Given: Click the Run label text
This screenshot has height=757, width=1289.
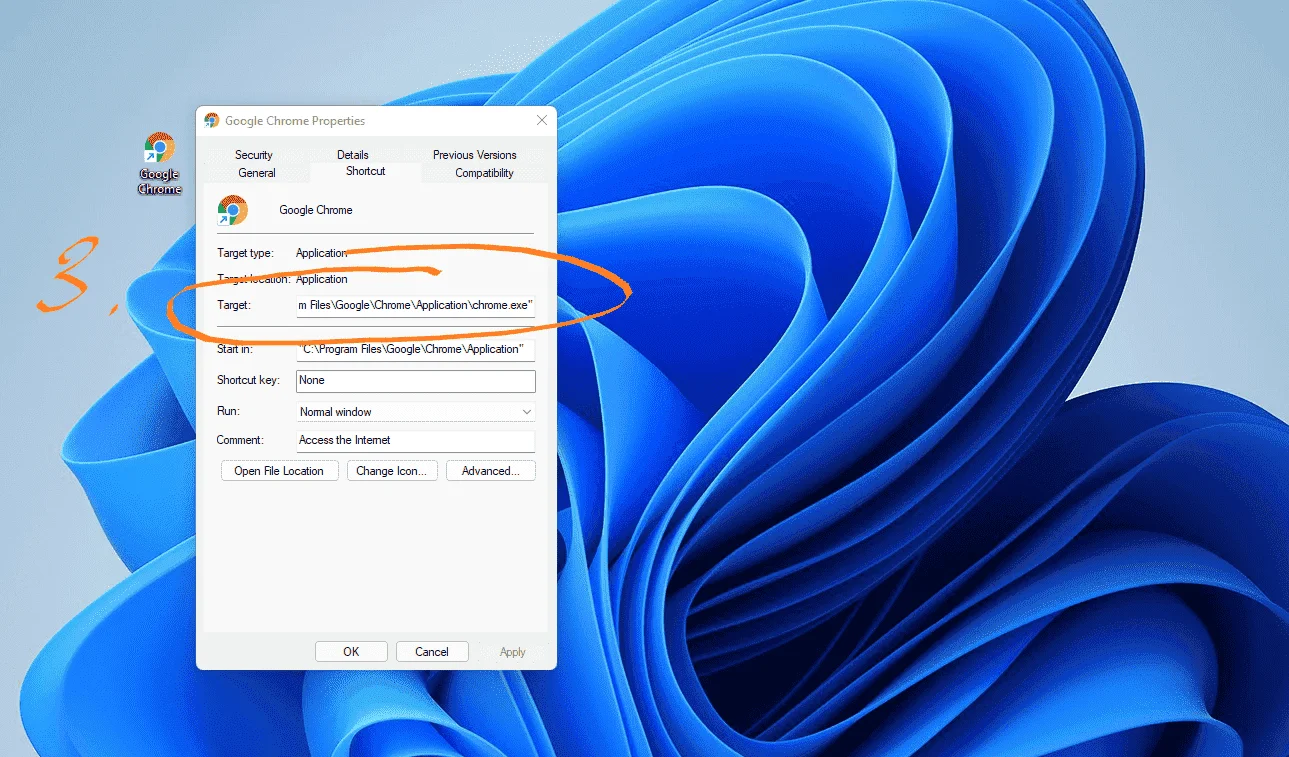Looking at the screenshot, I should point(228,411).
